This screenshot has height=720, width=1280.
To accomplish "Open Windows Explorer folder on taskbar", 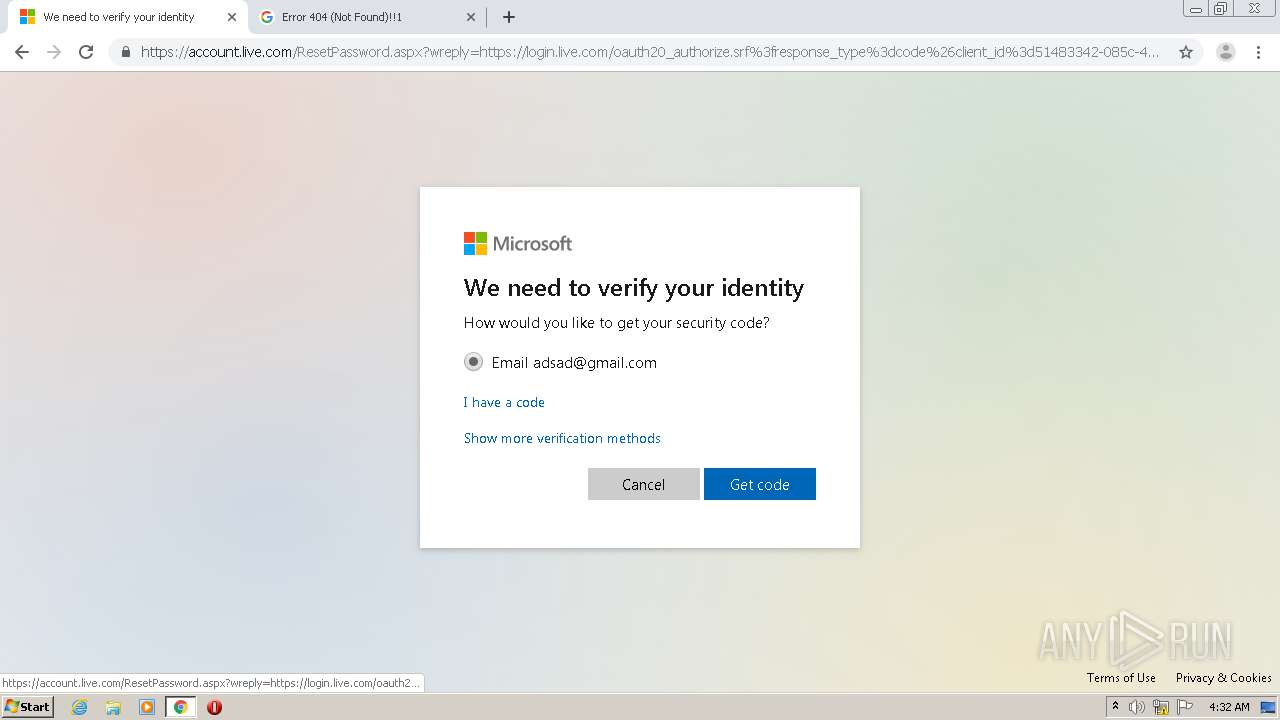I will click(113, 707).
